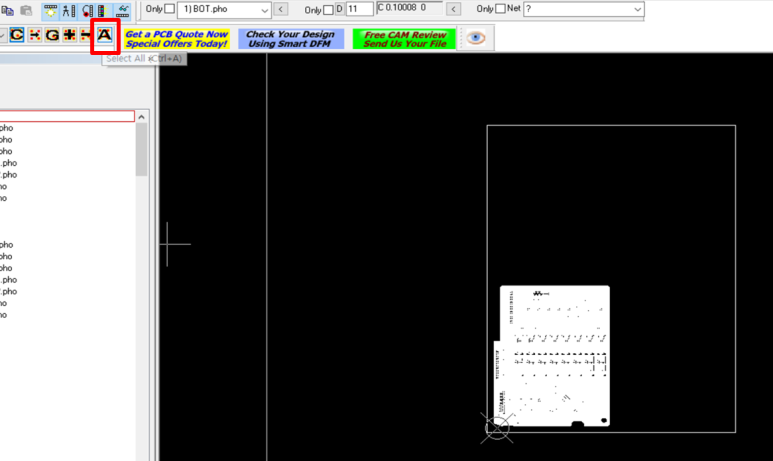Screen dimensions: 773x461
Task: Click the '<' button next to aperture info
Action: (454, 9)
